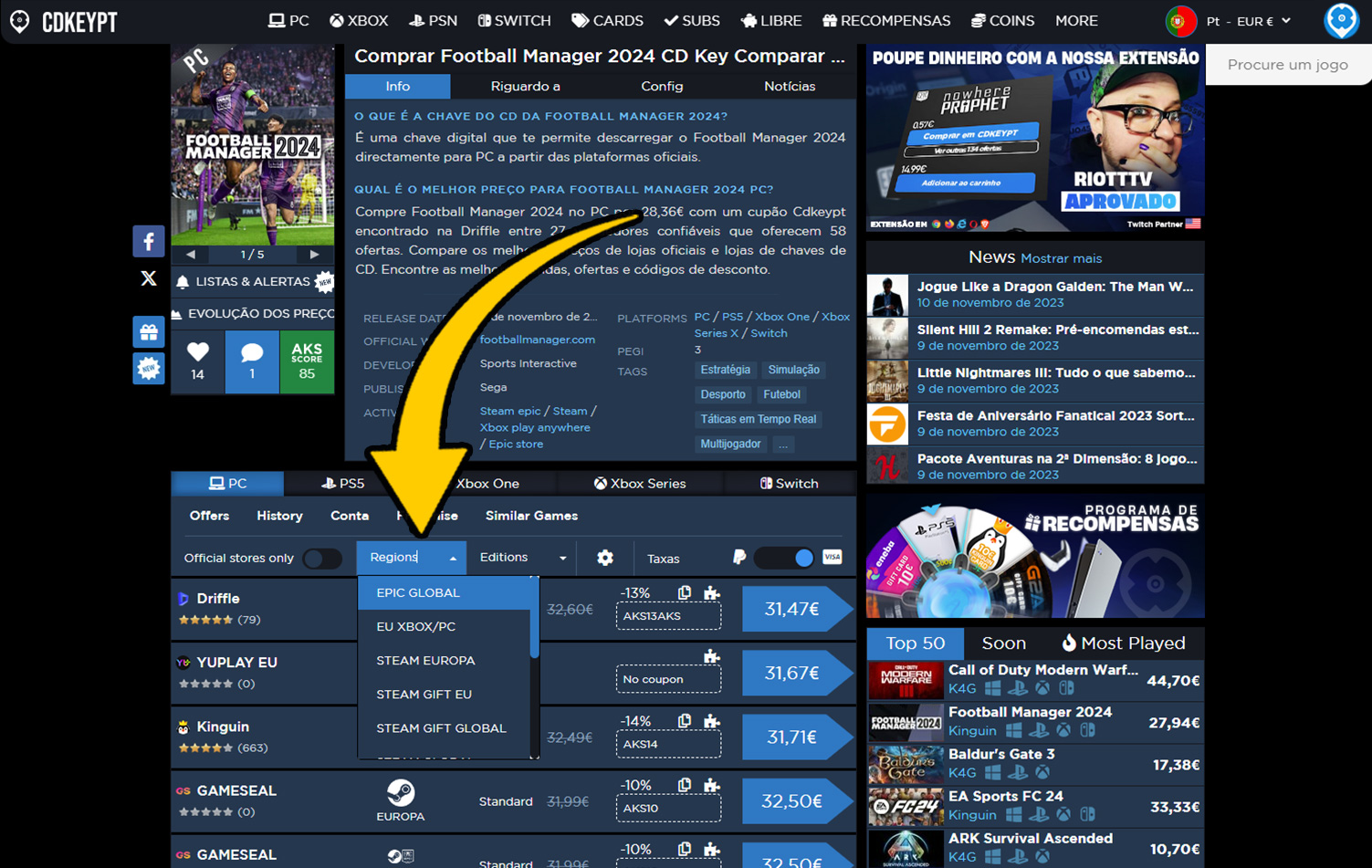
Task: Open the Epic store activation link
Action: tap(516, 444)
